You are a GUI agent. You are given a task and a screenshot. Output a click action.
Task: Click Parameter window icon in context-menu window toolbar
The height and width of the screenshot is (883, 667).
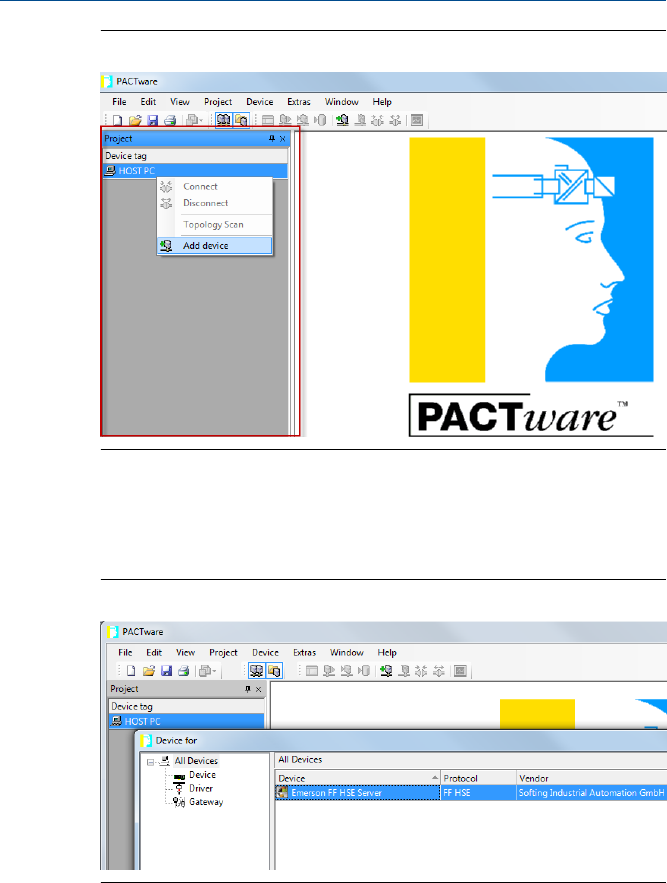[x=268, y=120]
